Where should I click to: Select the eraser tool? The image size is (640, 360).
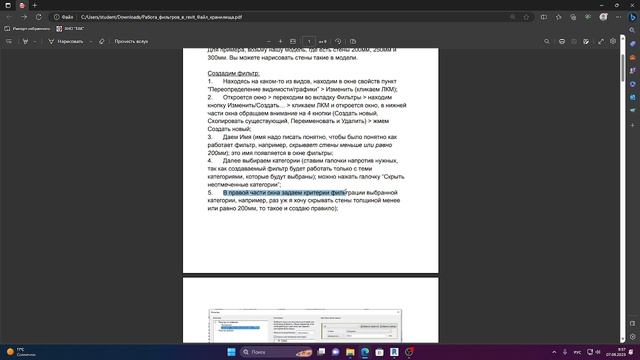(102, 41)
